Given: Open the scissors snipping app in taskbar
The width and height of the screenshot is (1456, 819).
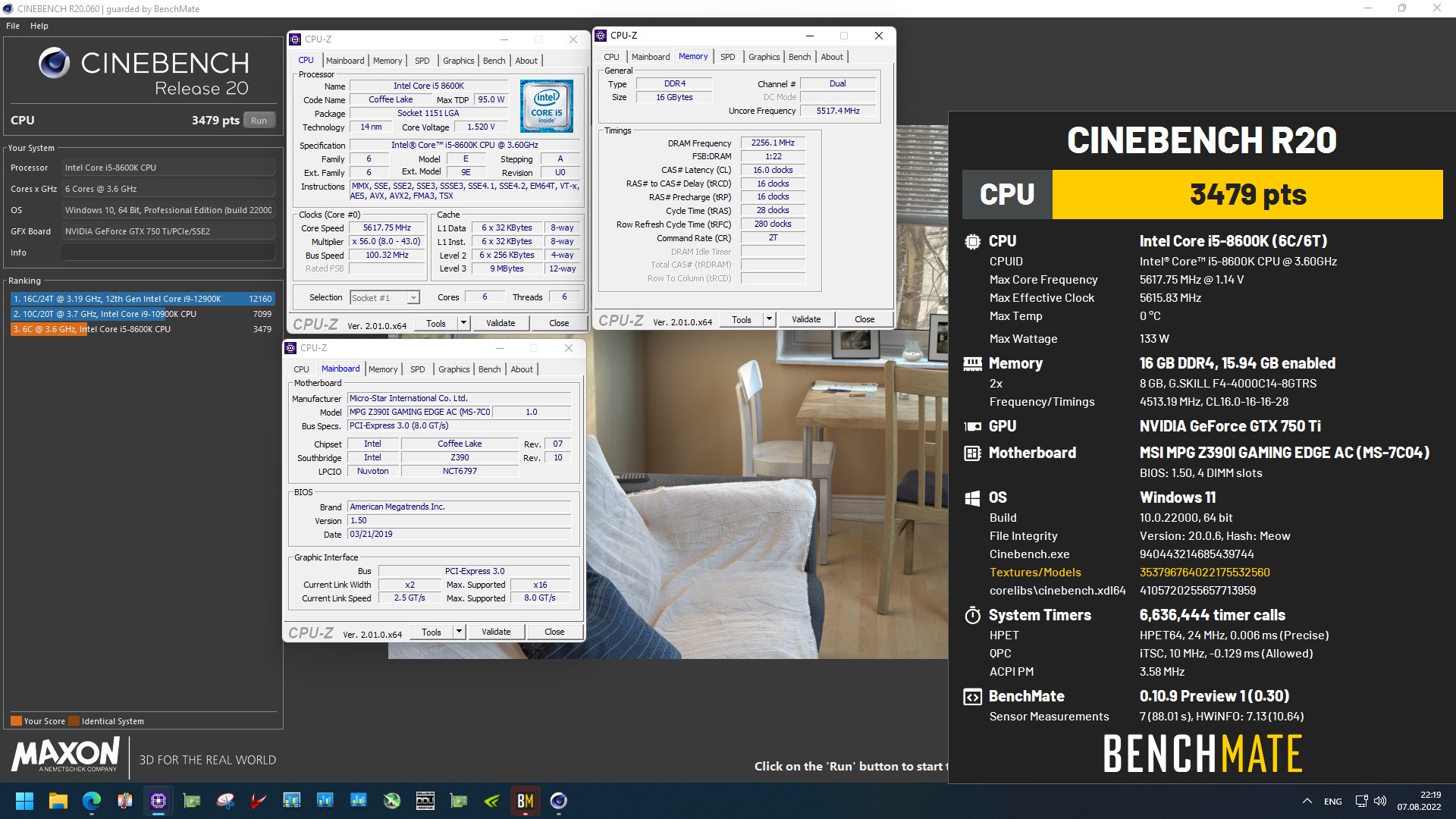Looking at the screenshot, I should (x=225, y=801).
